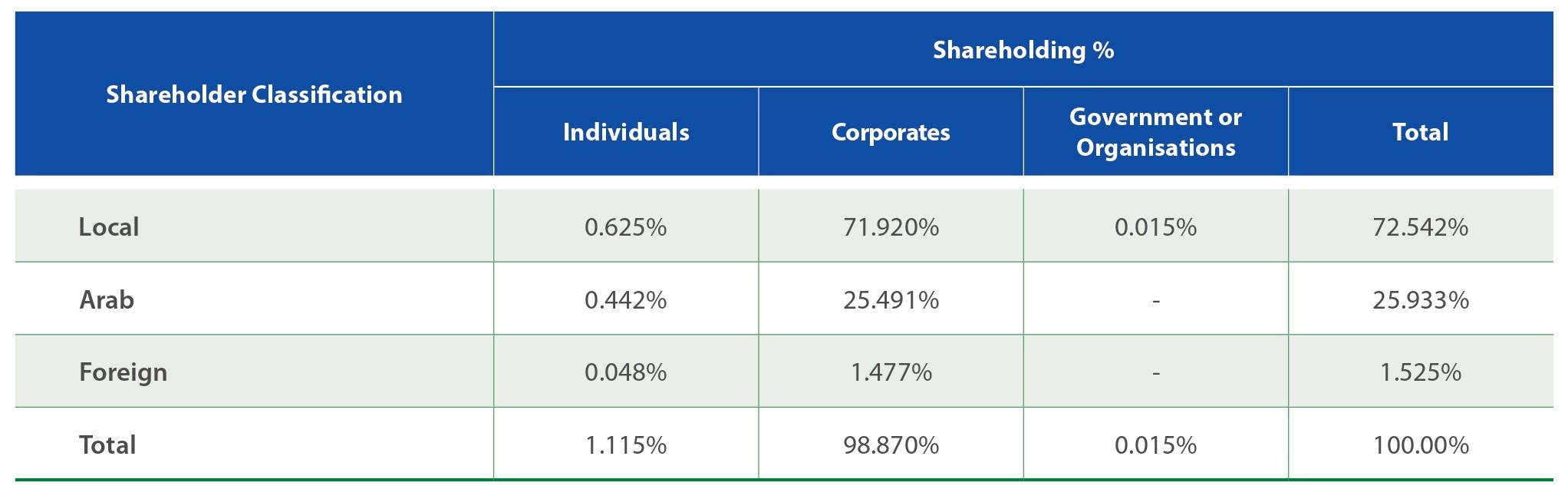The height and width of the screenshot is (499, 1568).
Task: Click the Total row label
Action: pyautogui.click(x=107, y=444)
